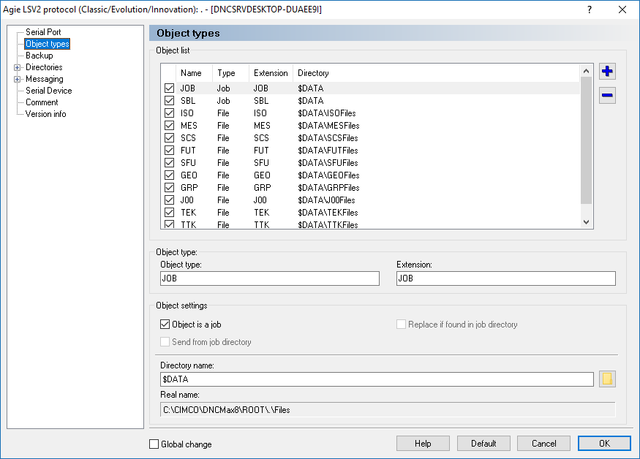Click the Help button
This screenshot has height=459, width=640.
(x=423, y=443)
